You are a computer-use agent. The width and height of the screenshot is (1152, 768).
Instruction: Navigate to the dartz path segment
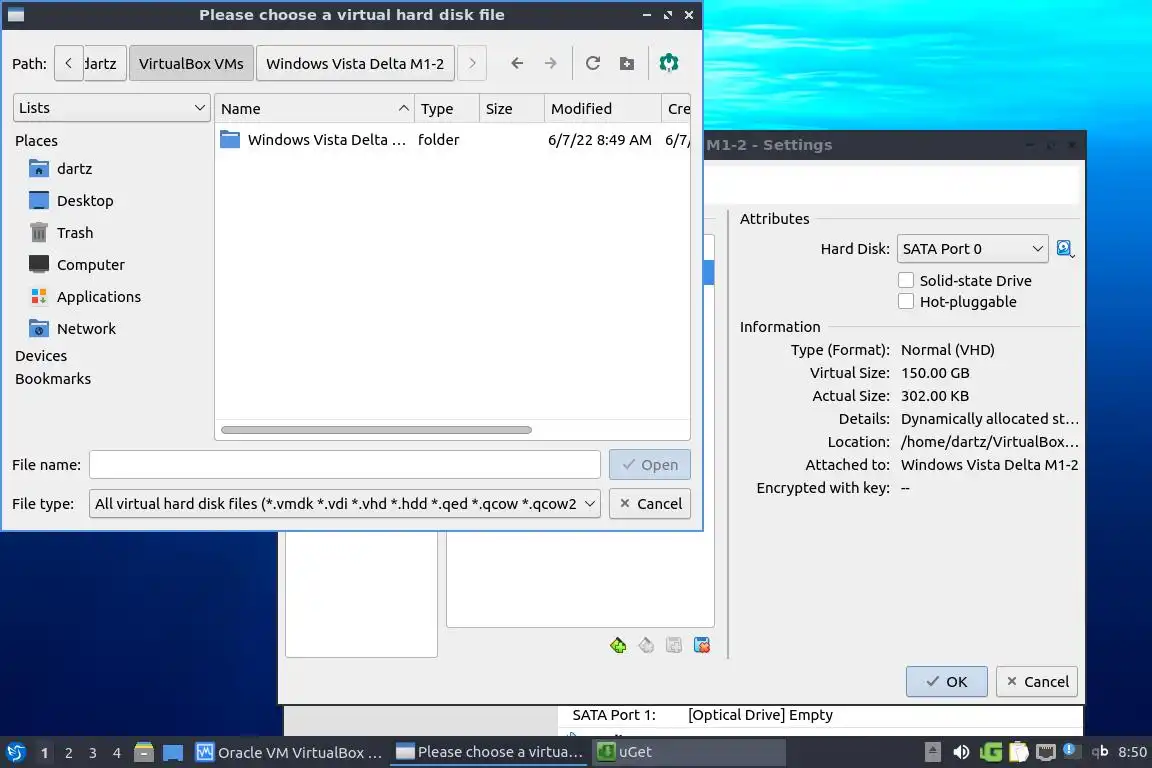point(105,63)
